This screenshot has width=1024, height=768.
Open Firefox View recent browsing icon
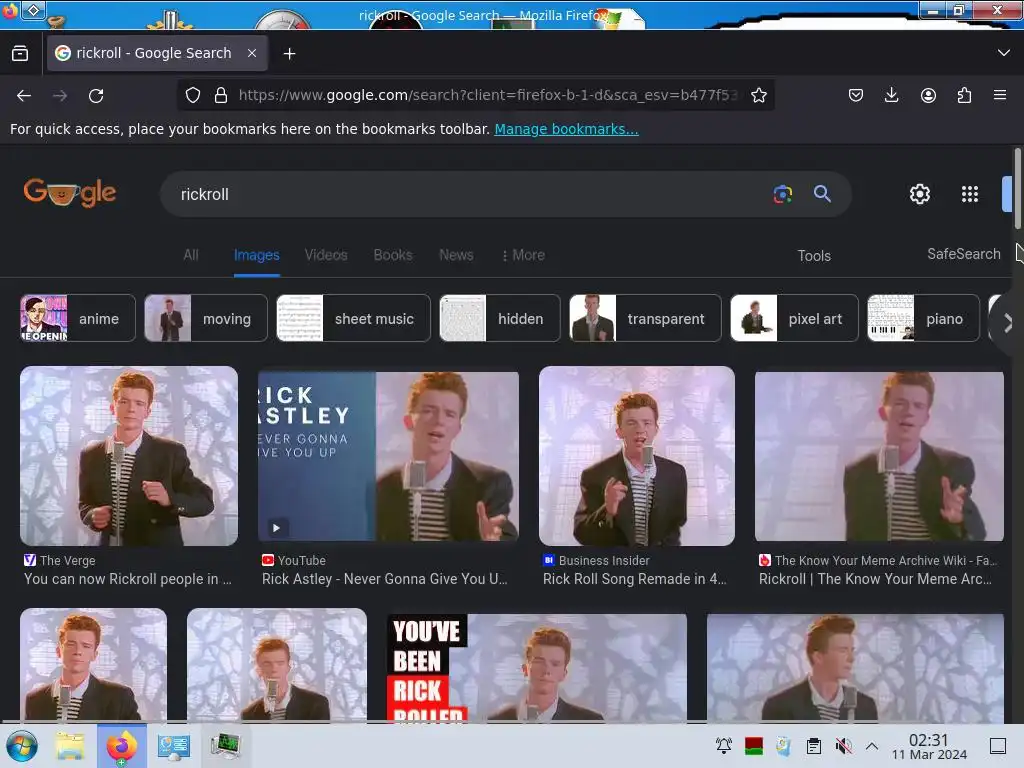pos(20,54)
